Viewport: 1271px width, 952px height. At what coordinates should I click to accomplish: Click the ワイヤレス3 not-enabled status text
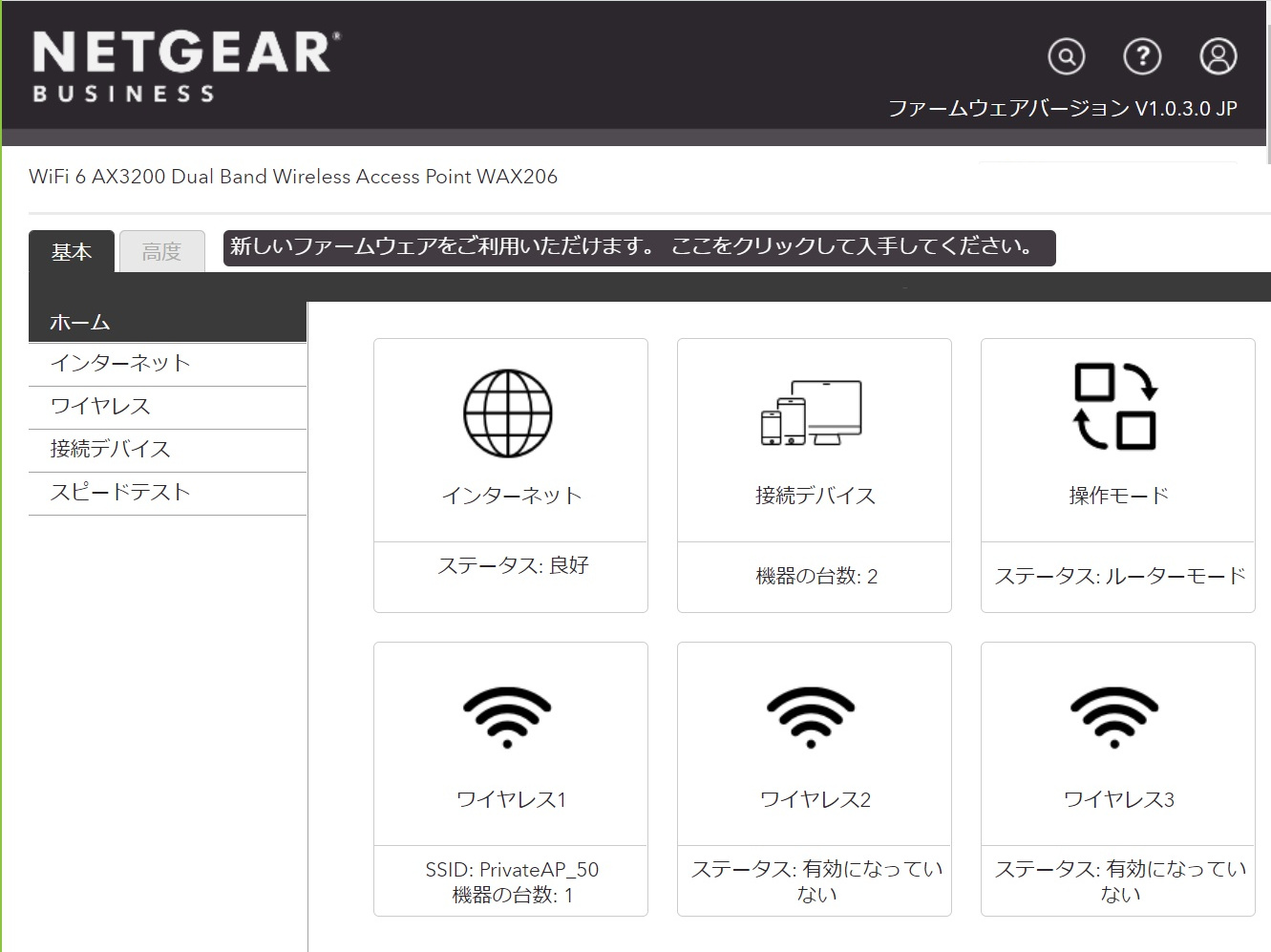[x=1120, y=881]
